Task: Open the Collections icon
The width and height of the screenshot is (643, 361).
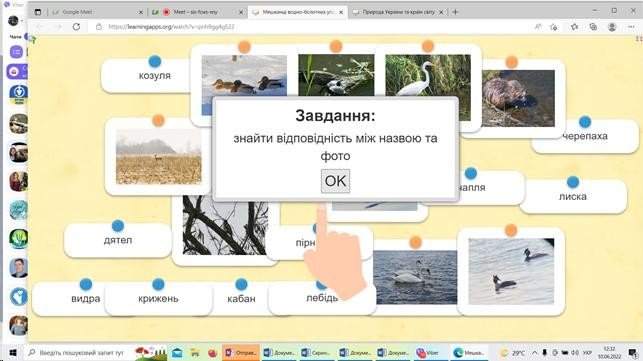Action: 593,27
